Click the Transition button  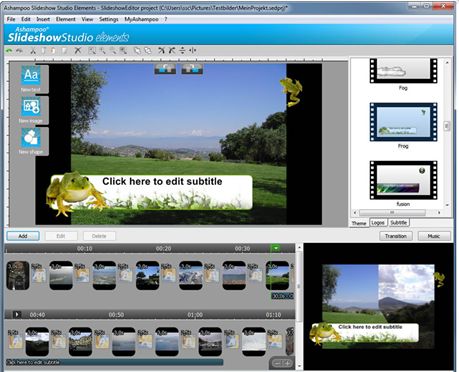(396, 236)
